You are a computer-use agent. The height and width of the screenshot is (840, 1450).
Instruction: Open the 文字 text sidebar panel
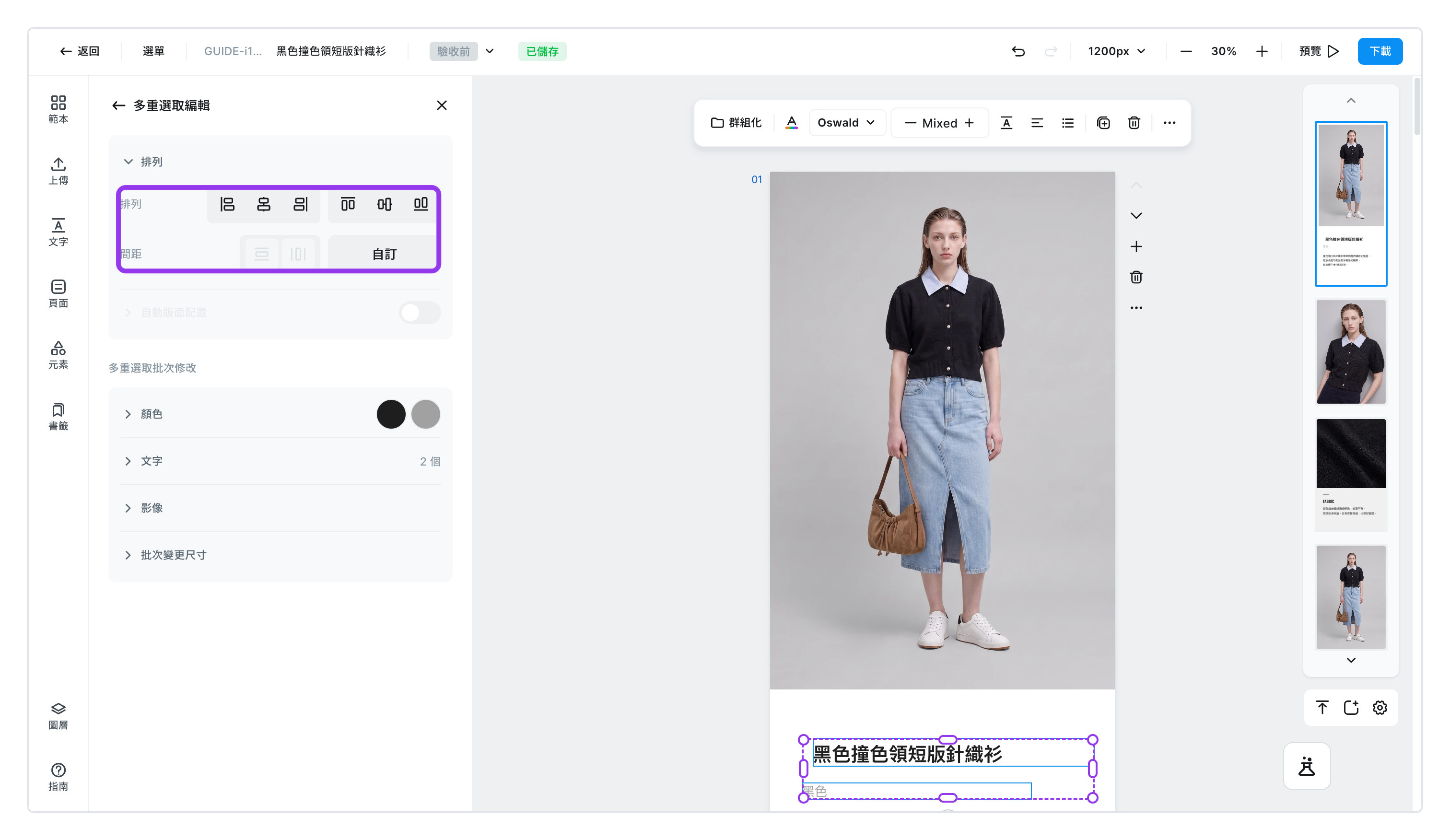tap(58, 233)
